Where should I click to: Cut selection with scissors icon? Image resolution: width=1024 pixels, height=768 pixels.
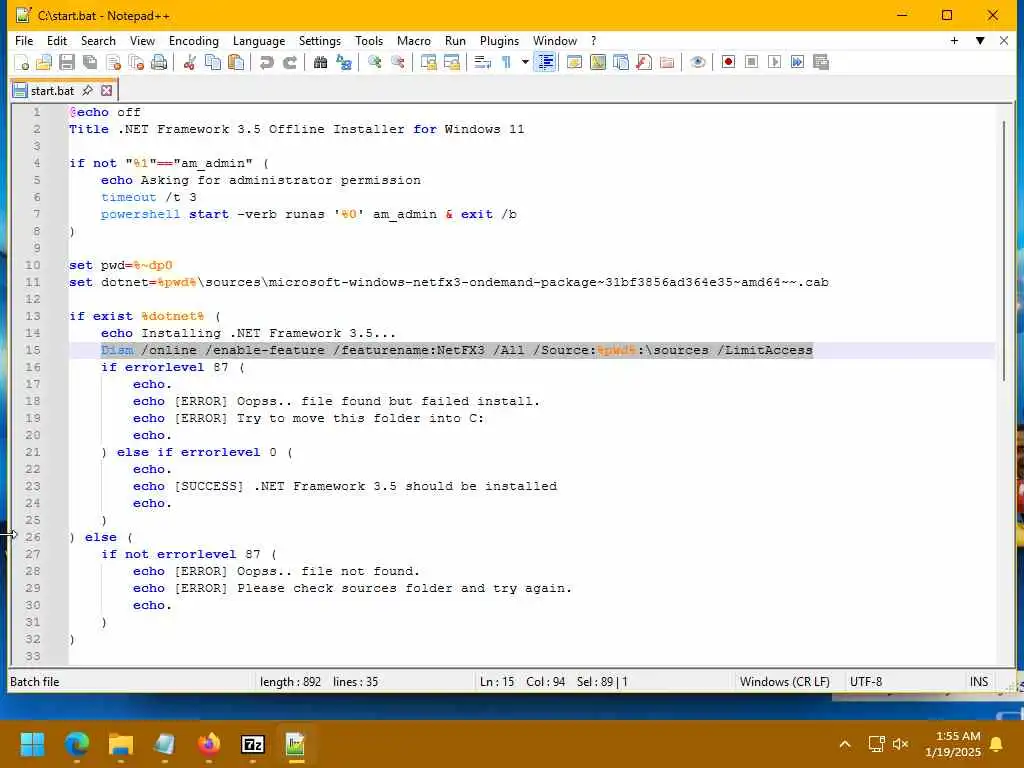click(x=189, y=63)
